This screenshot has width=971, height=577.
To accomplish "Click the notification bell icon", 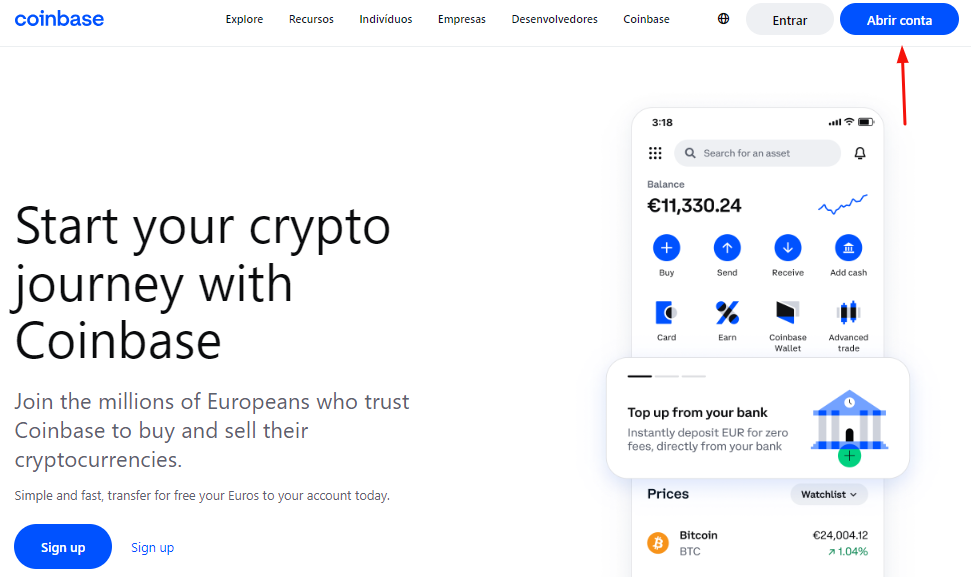I will coord(860,153).
